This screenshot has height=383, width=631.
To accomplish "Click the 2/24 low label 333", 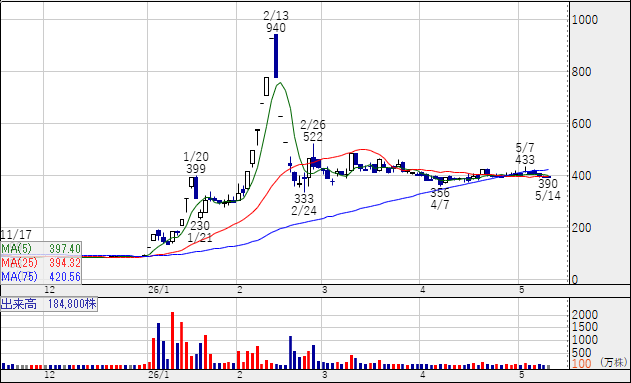I will coord(303,198).
